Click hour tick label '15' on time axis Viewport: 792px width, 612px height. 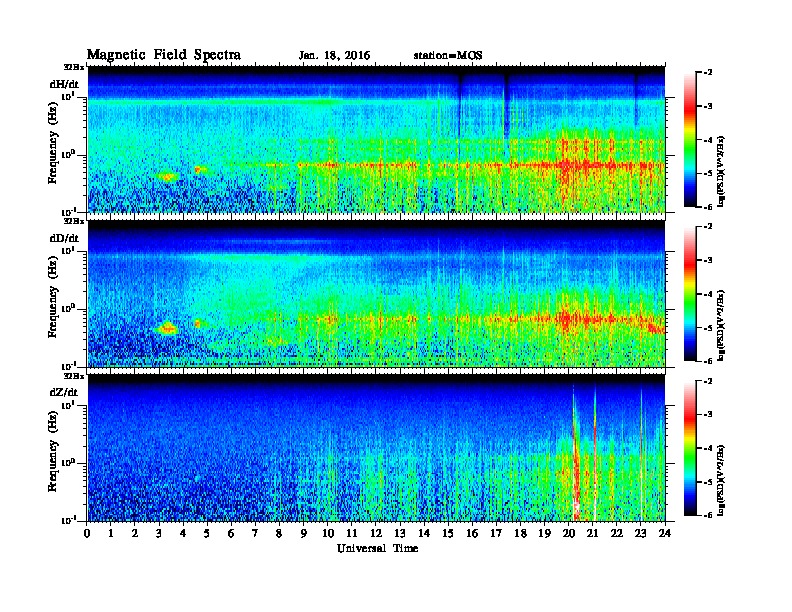pyautogui.click(x=448, y=533)
